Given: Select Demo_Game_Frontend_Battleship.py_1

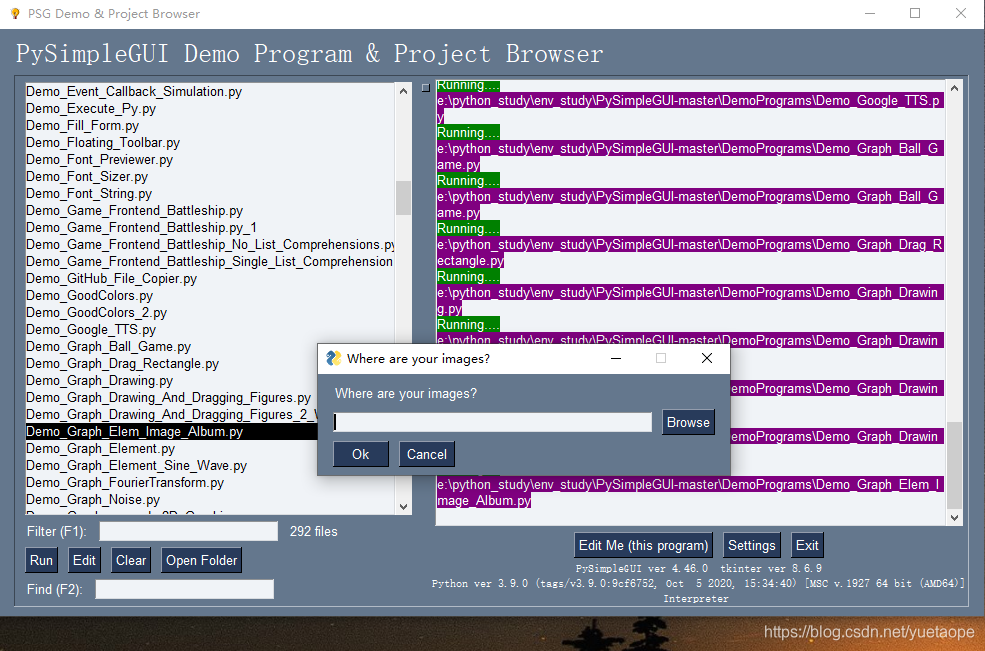Looking at the screenshot, I should [x=210, y=227].
